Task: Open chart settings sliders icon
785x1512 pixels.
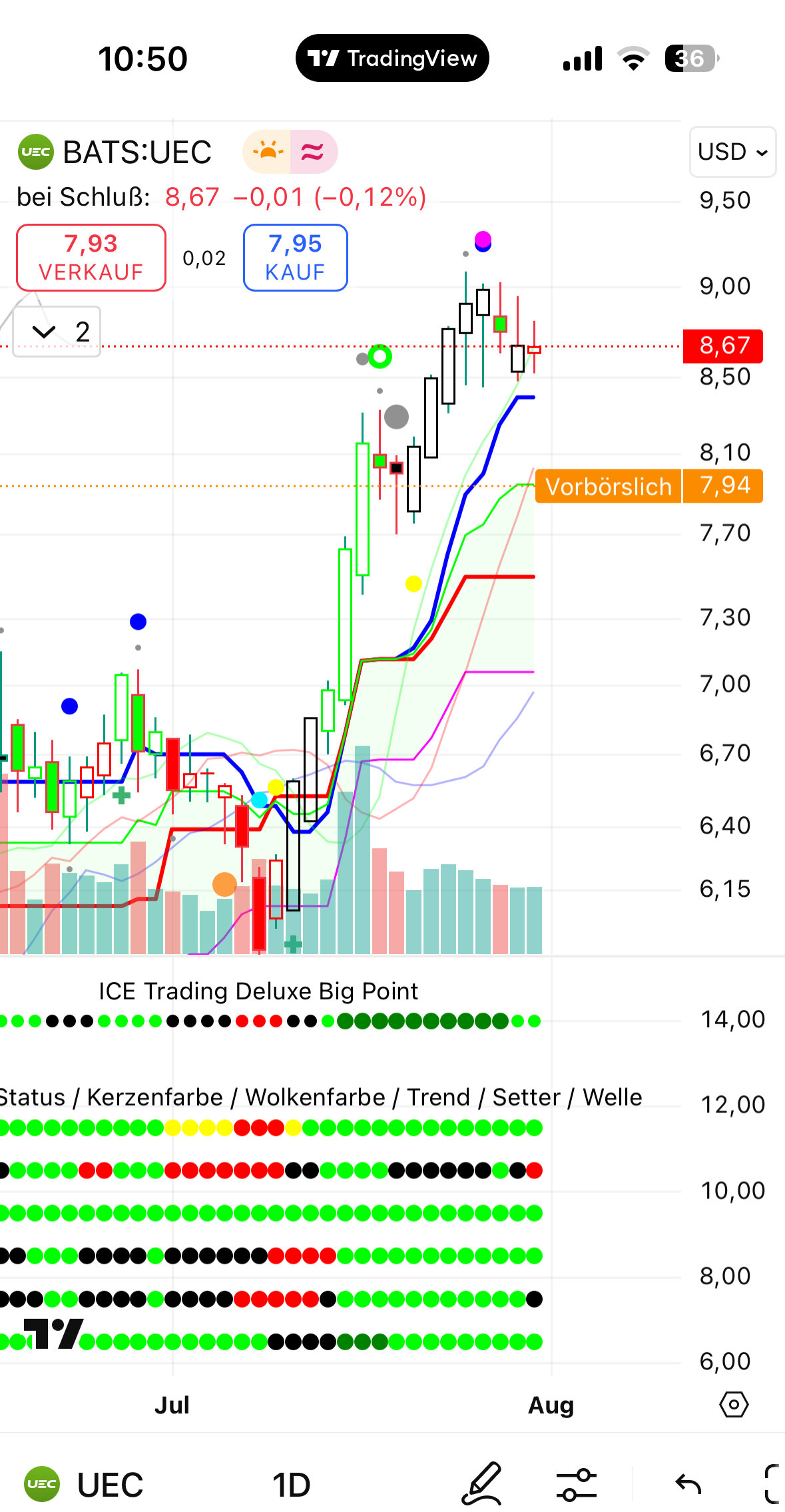Action: (x=576, y=1484)
